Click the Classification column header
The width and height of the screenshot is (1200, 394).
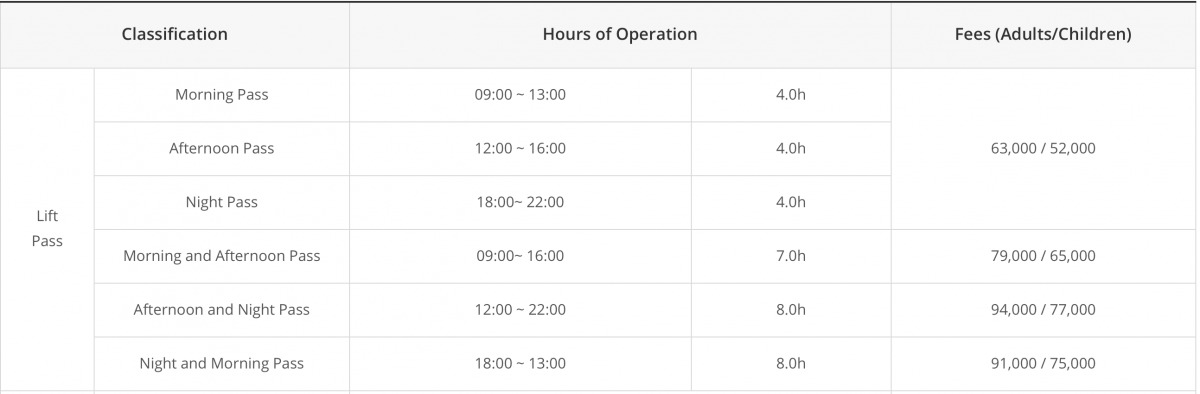point(175,34)
